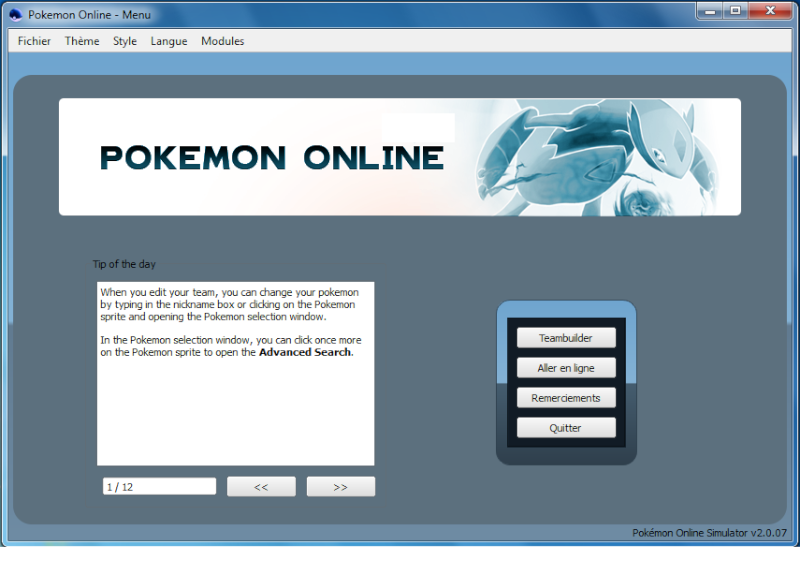800x575 pixels.
Task: Click the 'Advanced Search' bold text
Action: tap(305, 353)
